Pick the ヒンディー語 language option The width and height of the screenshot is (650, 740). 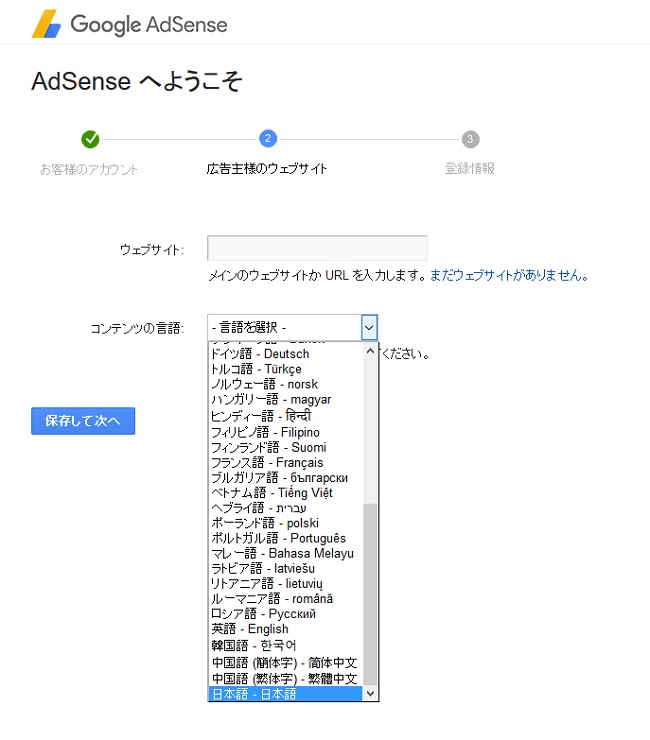pyautogui.click(x=286, y=416)
